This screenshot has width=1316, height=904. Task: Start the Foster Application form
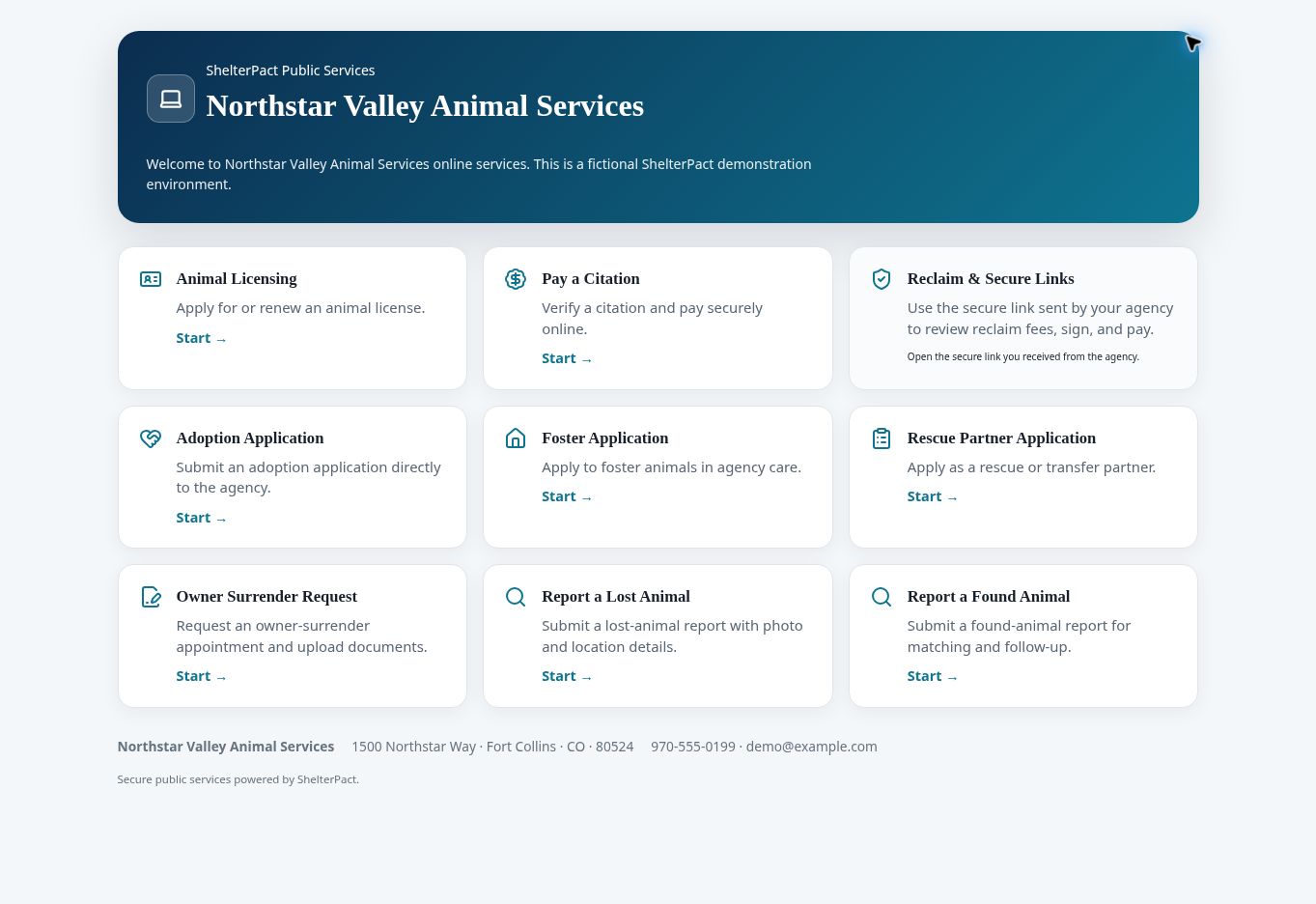567,496
